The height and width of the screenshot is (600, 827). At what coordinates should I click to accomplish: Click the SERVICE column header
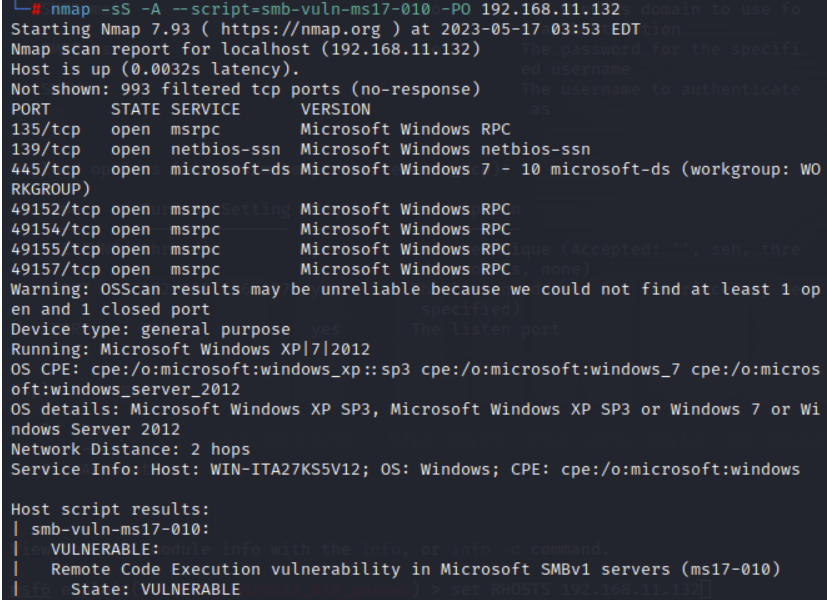coord(205,109)
